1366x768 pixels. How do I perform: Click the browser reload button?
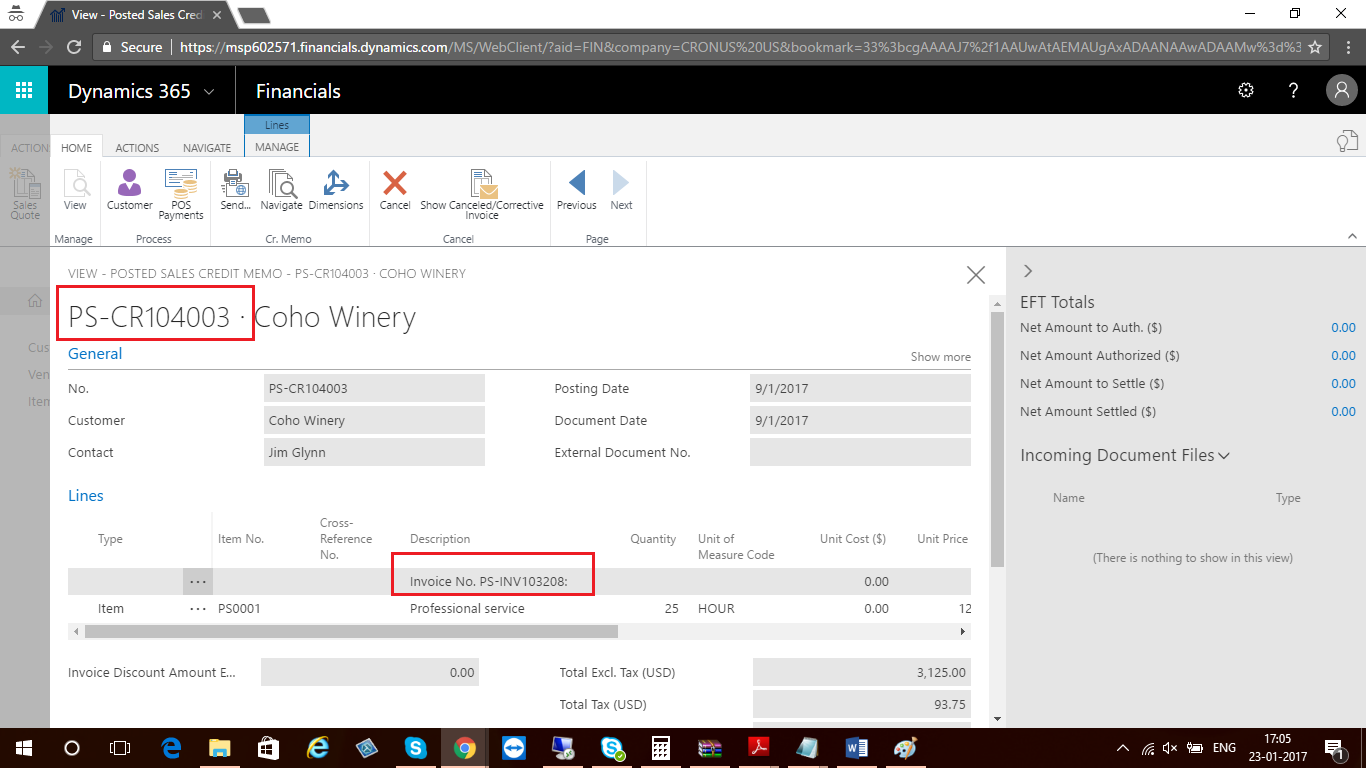(73, 46)
